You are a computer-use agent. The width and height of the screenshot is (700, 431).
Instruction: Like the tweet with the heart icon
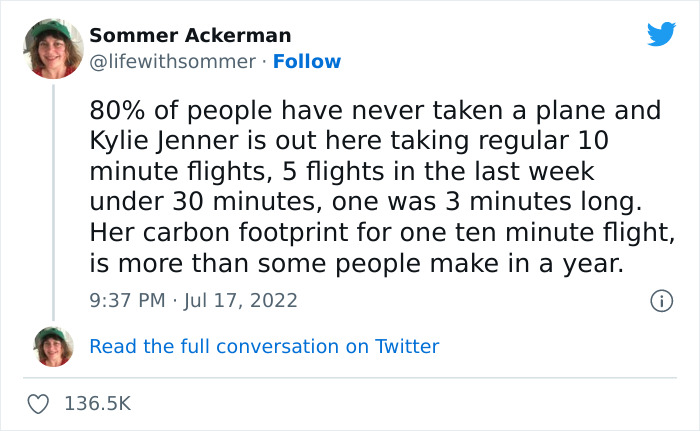(x=40, y=404)
